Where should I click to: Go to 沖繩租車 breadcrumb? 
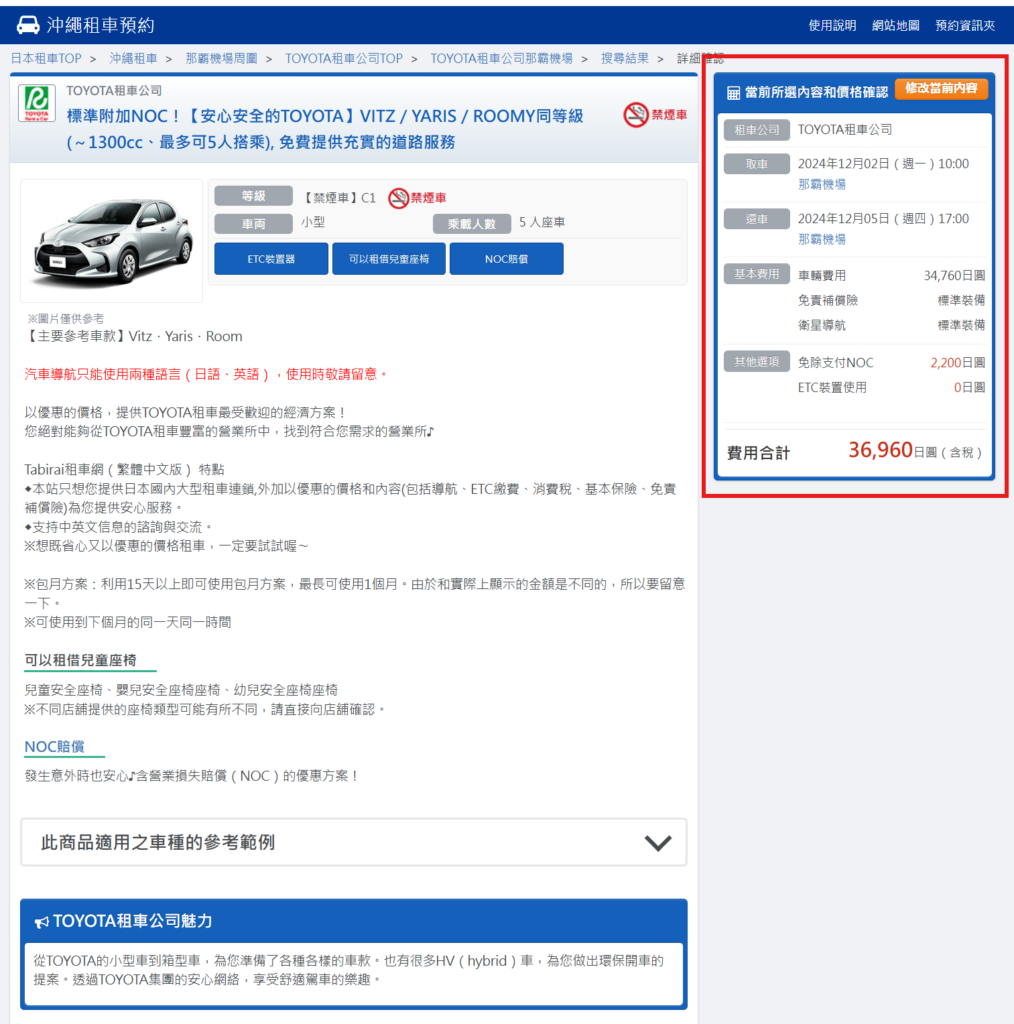133,58
